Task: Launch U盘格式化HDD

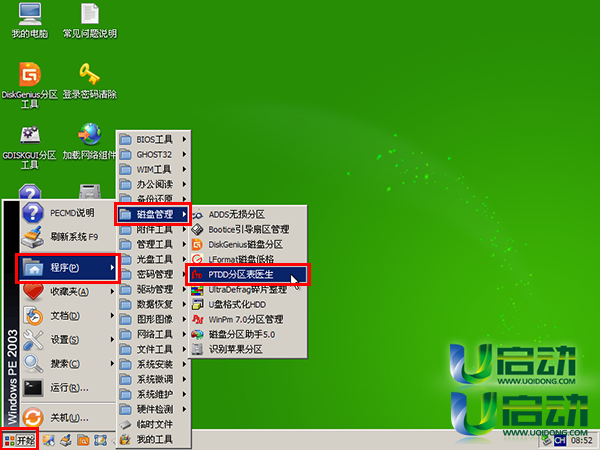Action: (248, 304)
